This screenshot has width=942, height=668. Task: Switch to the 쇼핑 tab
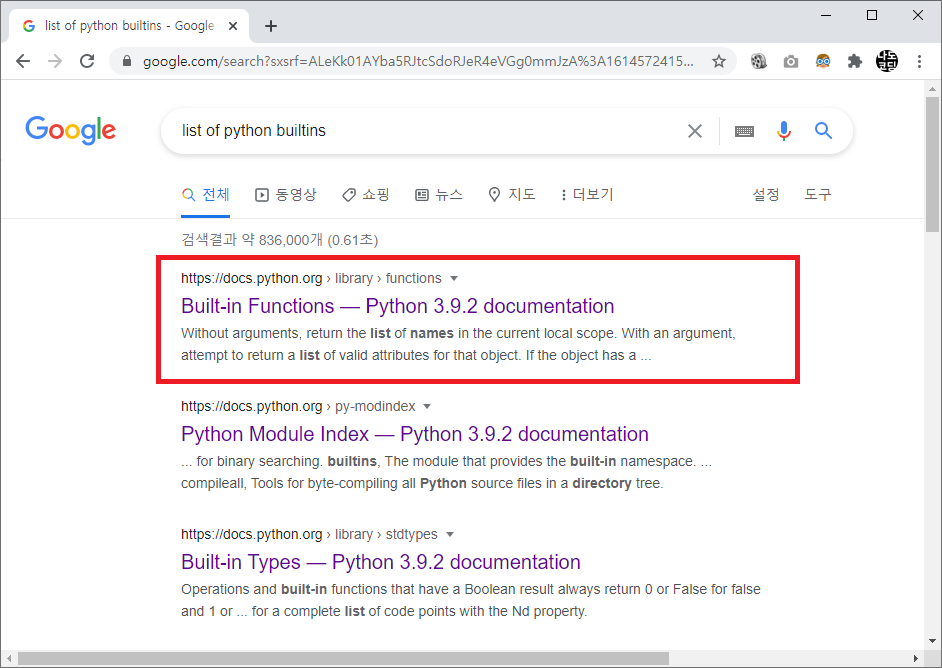click(366, 195)
